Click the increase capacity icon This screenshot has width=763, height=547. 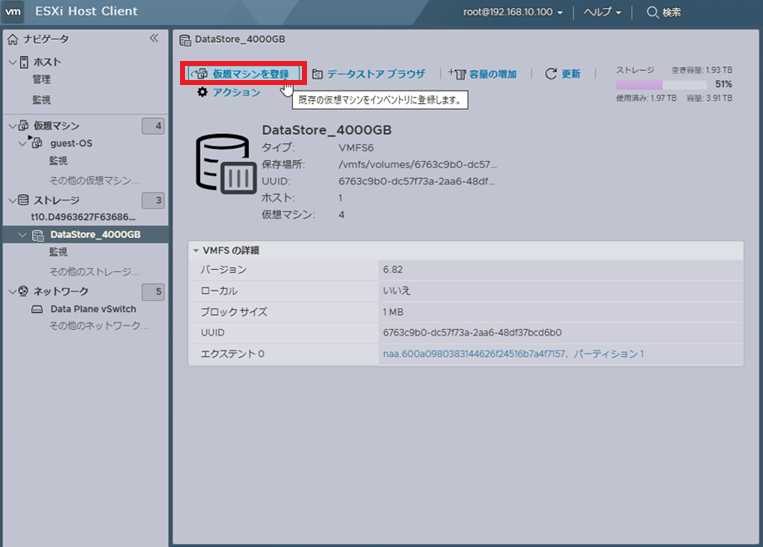point(457,73)
